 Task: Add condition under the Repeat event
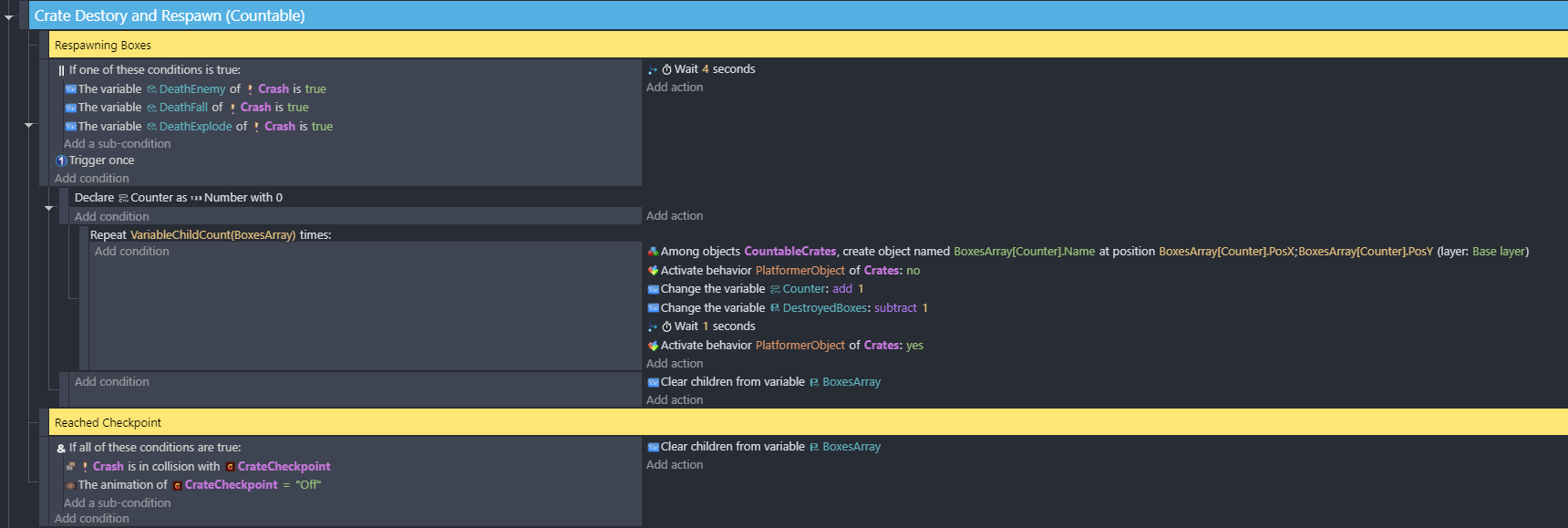pyautogui.click(x=131, y=252)
